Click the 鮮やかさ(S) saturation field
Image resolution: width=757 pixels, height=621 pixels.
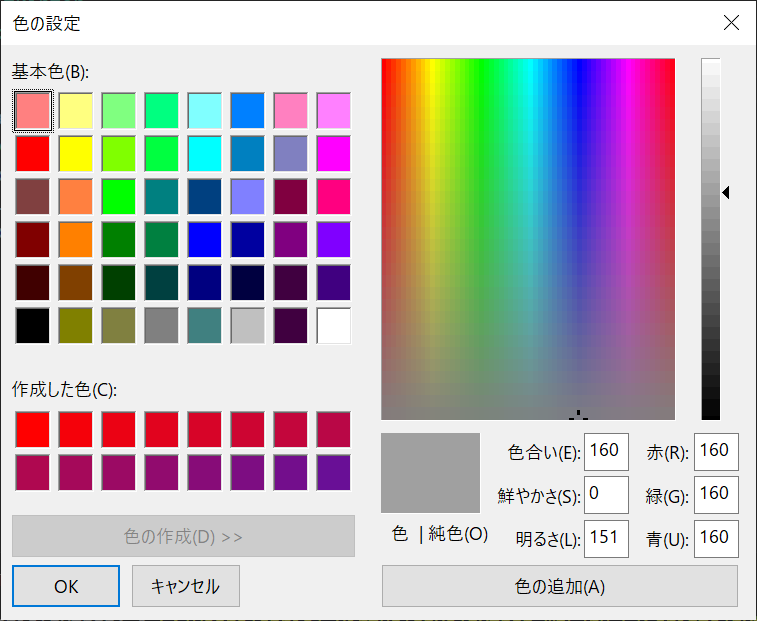pyautogui.click(x=606, y=494)
